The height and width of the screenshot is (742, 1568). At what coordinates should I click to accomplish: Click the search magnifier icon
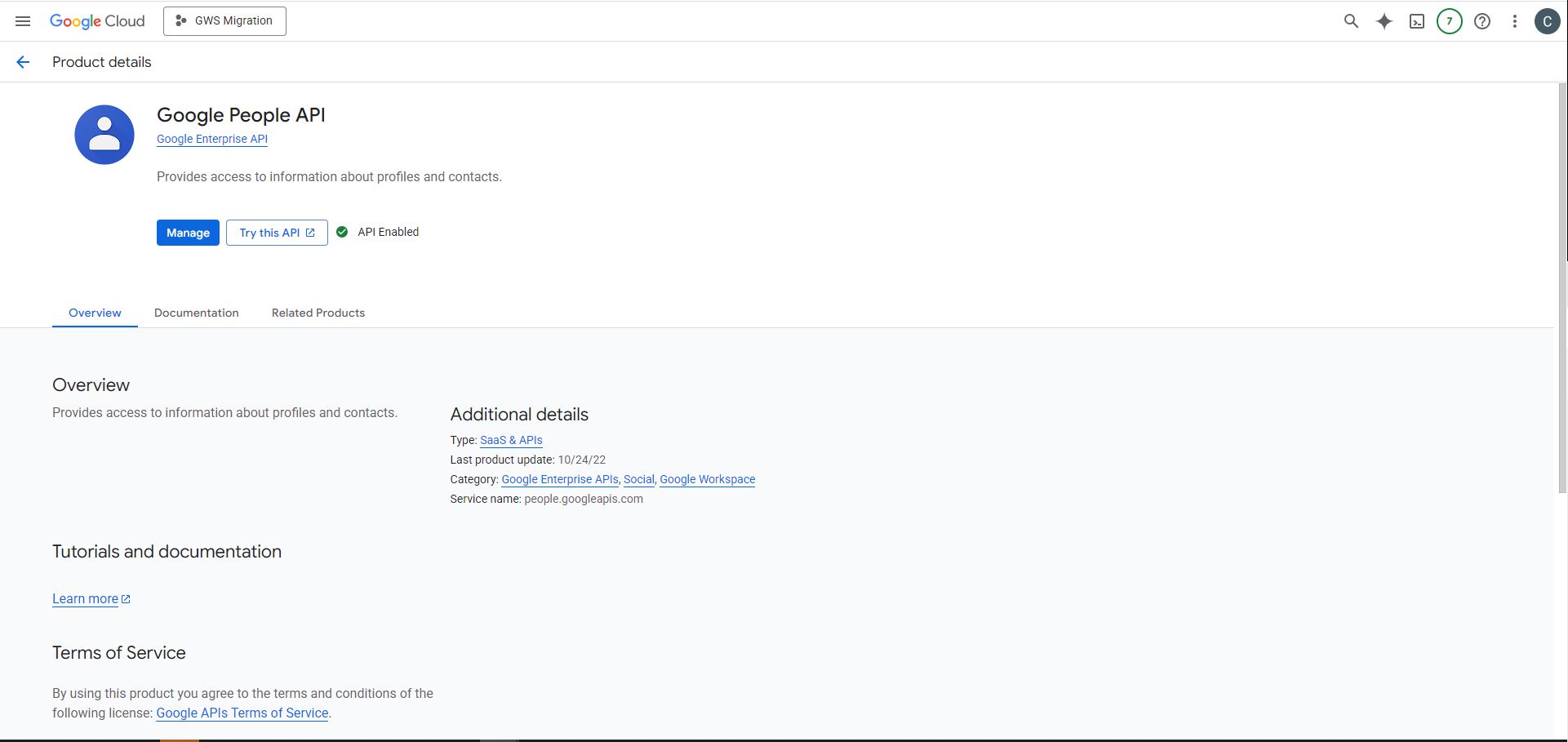1351,21
